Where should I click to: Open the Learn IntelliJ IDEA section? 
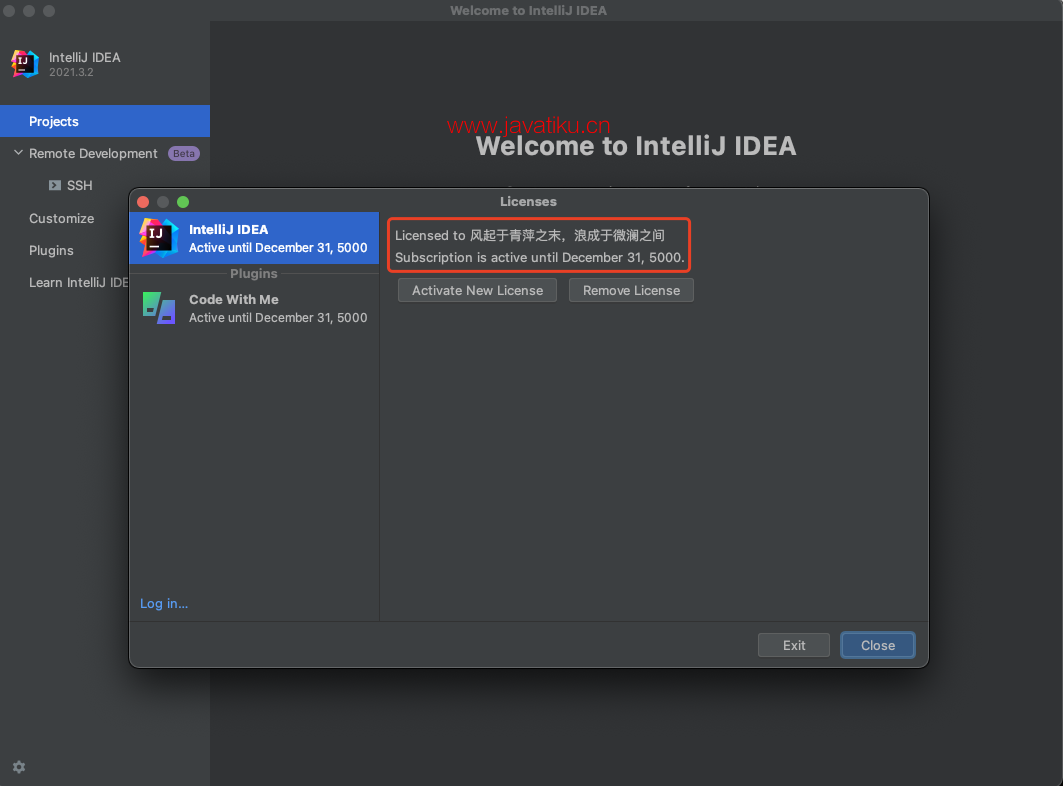[79, 282]
